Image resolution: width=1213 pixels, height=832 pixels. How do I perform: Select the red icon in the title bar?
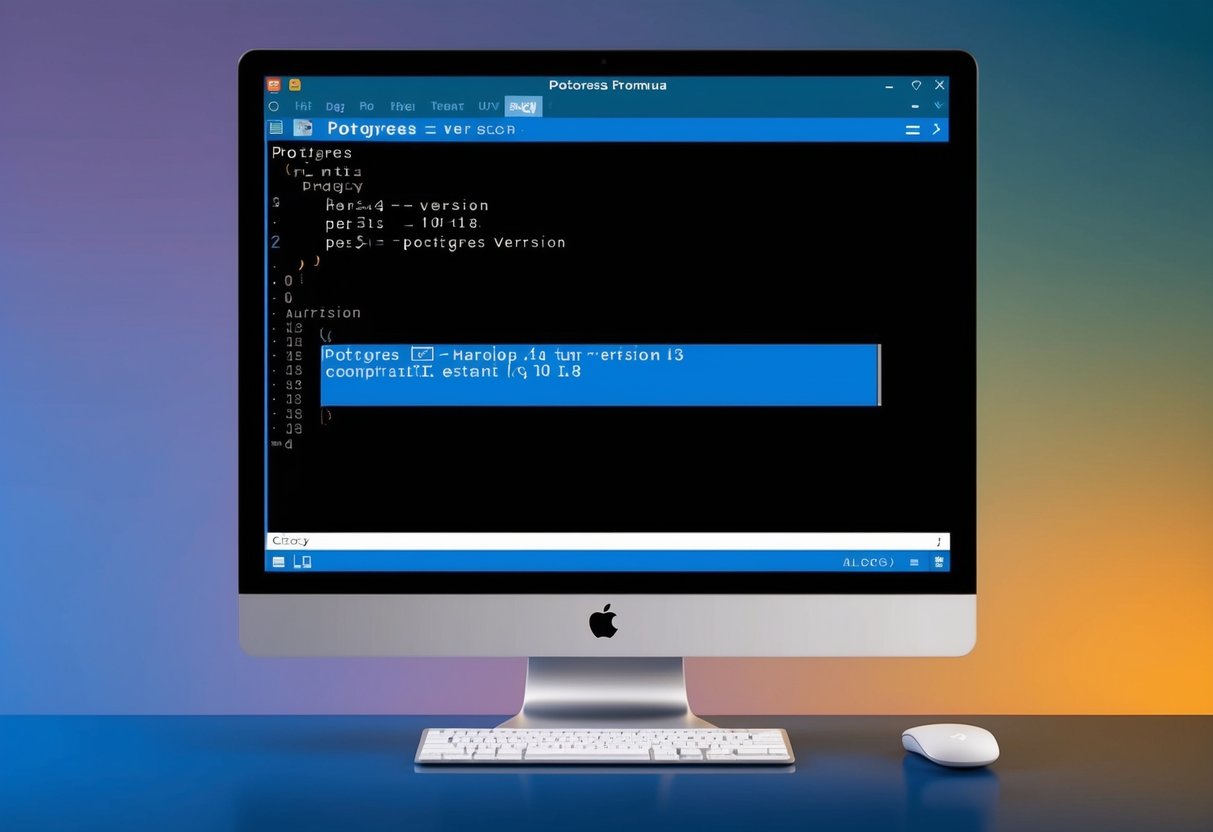(273, 85)
